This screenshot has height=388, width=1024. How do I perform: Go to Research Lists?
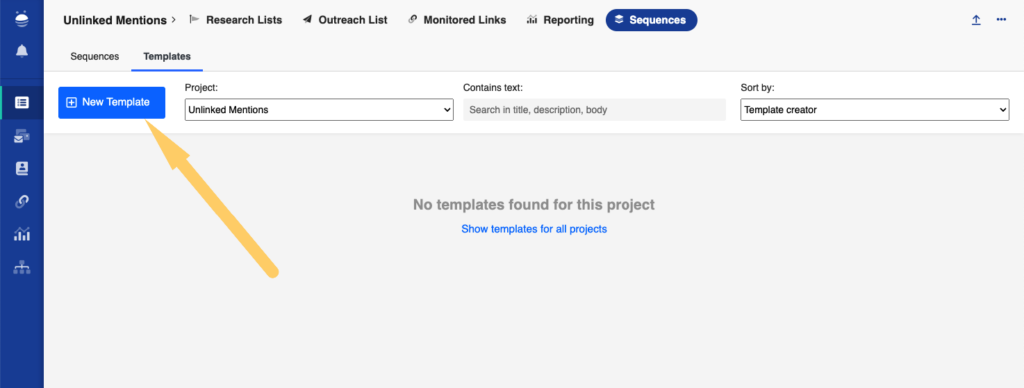pos(236,20)
